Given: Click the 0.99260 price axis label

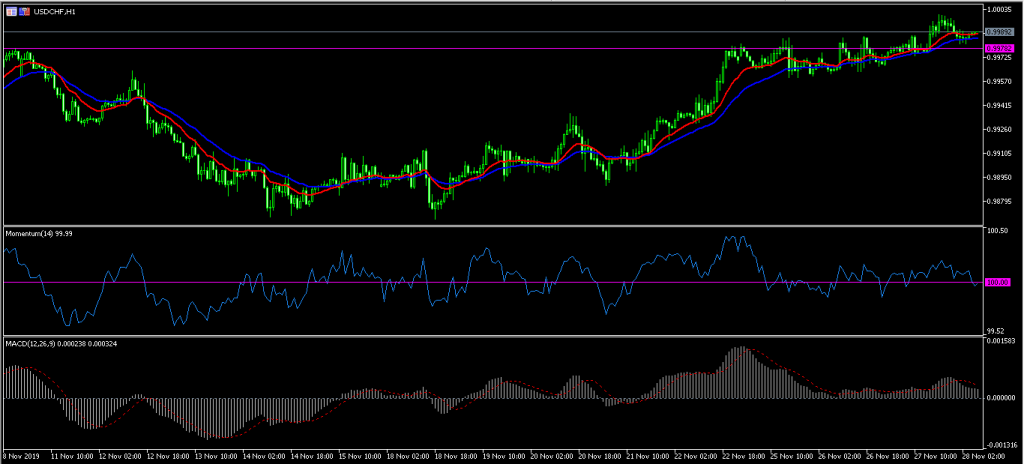Looking at the screenshot, I should pyautogui.click(x=999, y=130).
